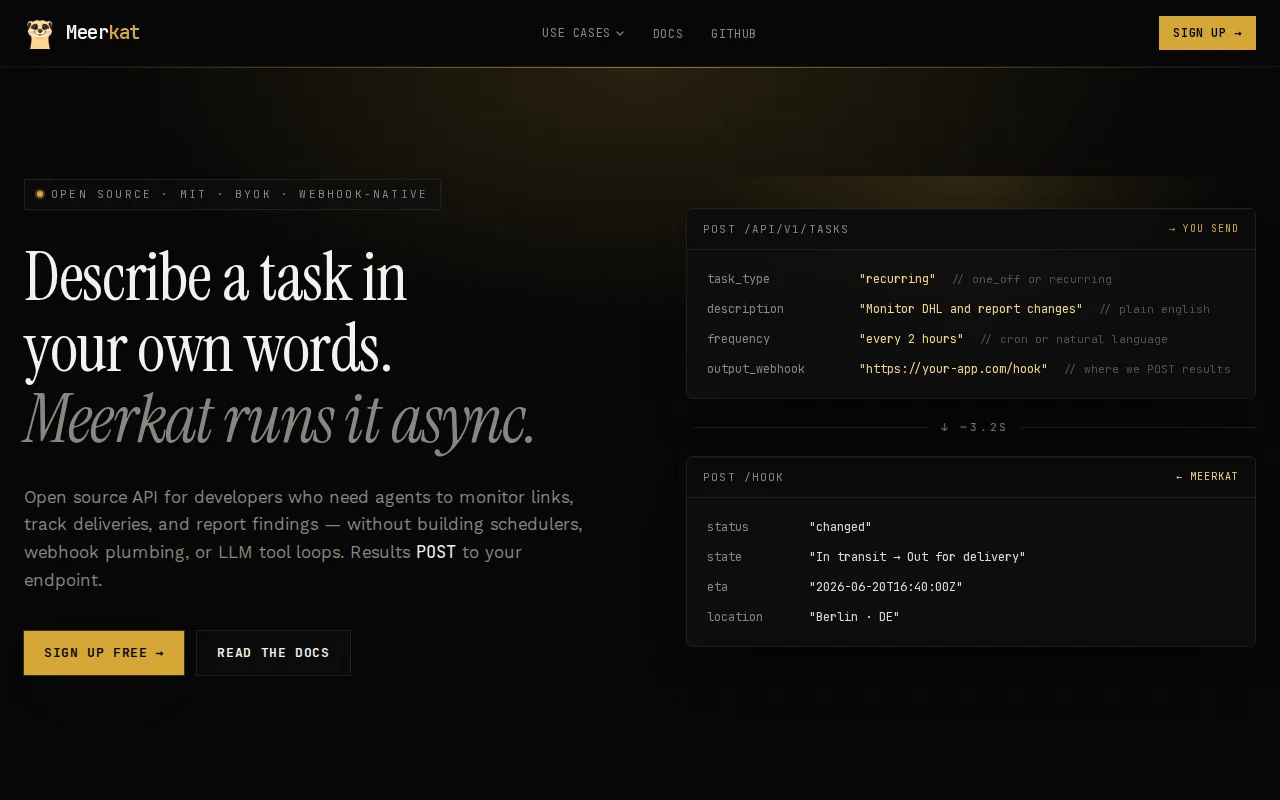Click the Meerkat brand name

103,33
